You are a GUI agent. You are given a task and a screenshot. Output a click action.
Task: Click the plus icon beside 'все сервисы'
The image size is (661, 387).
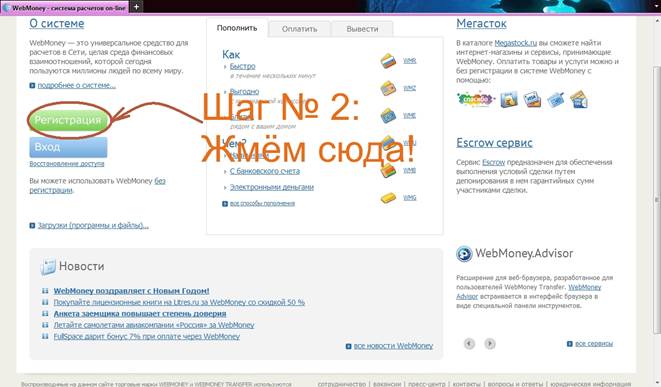570,344
